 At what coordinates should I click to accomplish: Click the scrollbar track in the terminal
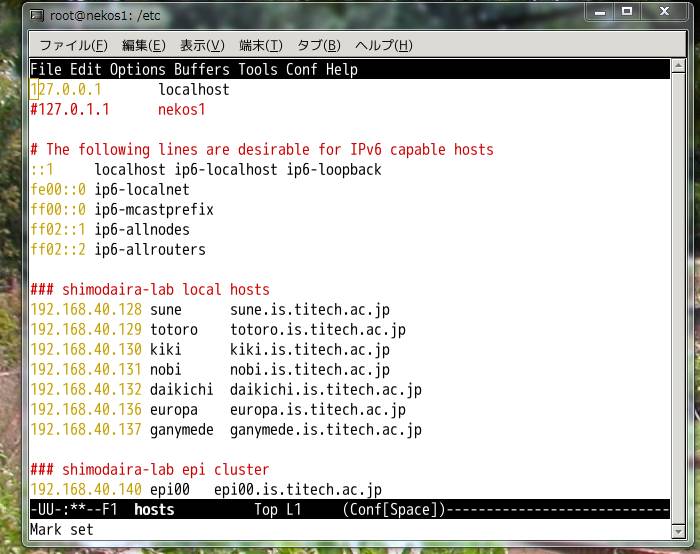(680, 300)
